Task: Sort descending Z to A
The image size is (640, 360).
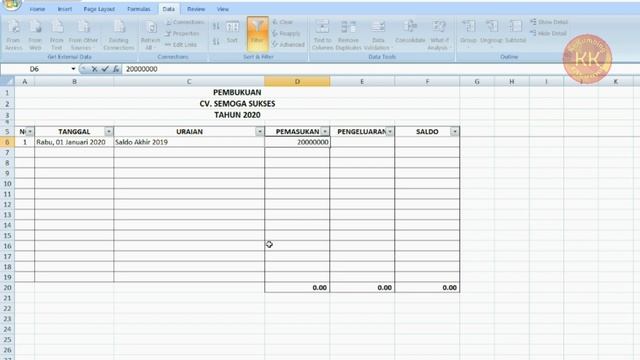Action: (x=216, y=41)
